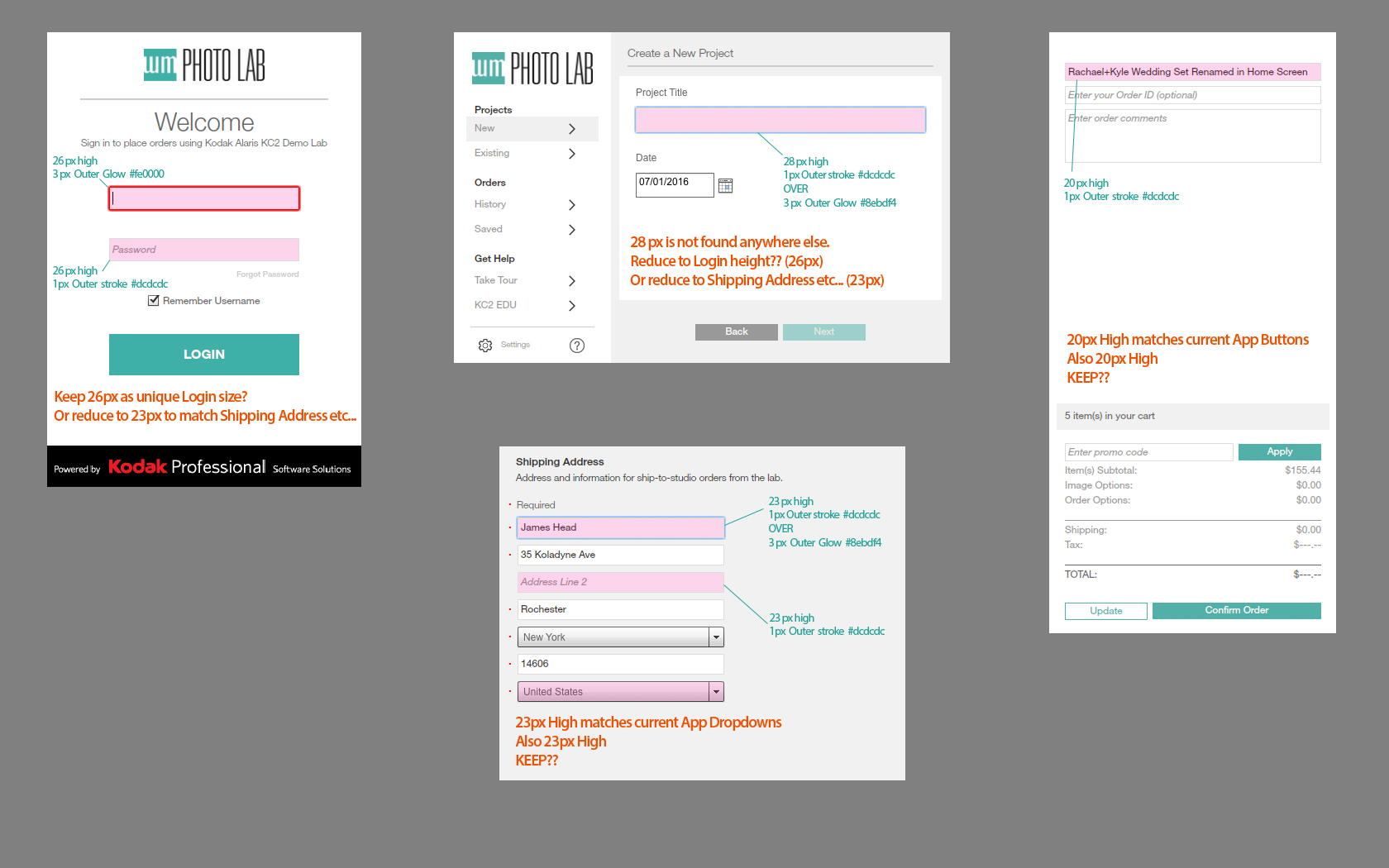Open the Settings gear icon
The height and width of the screenshot is (868, 1389).
click(x=485, y=346)
